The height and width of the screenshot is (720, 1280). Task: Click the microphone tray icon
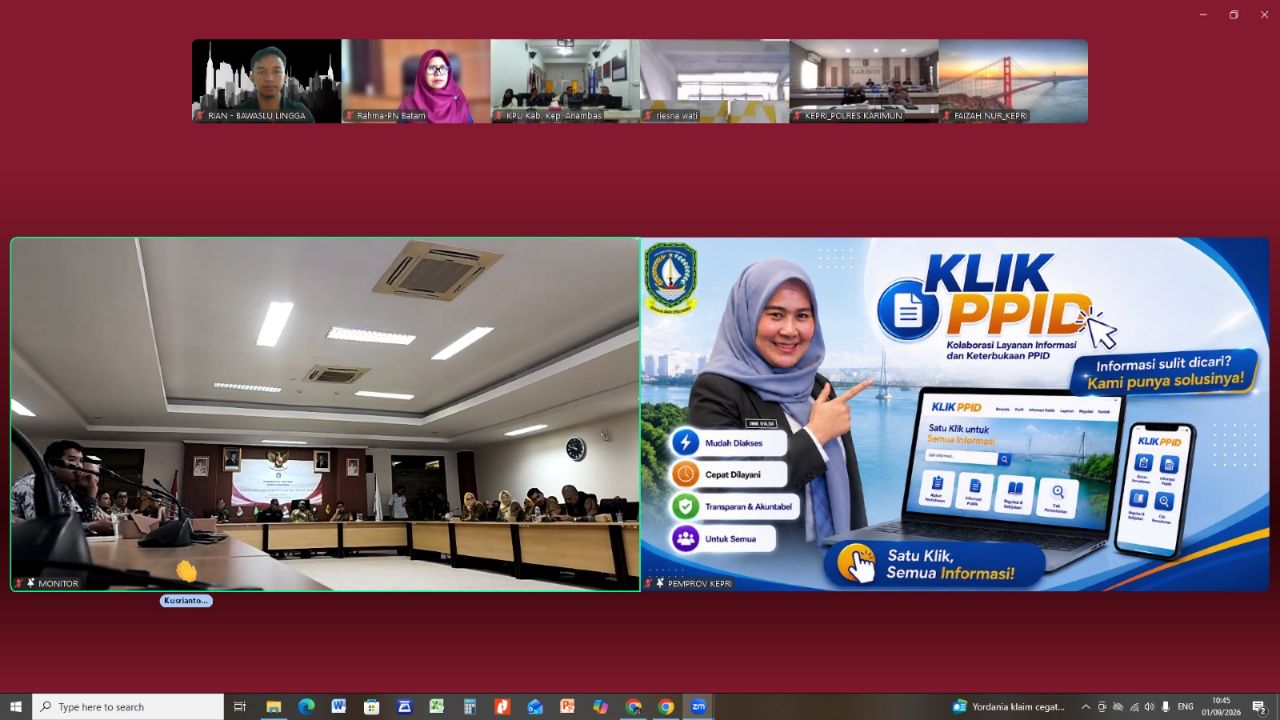1166,707
